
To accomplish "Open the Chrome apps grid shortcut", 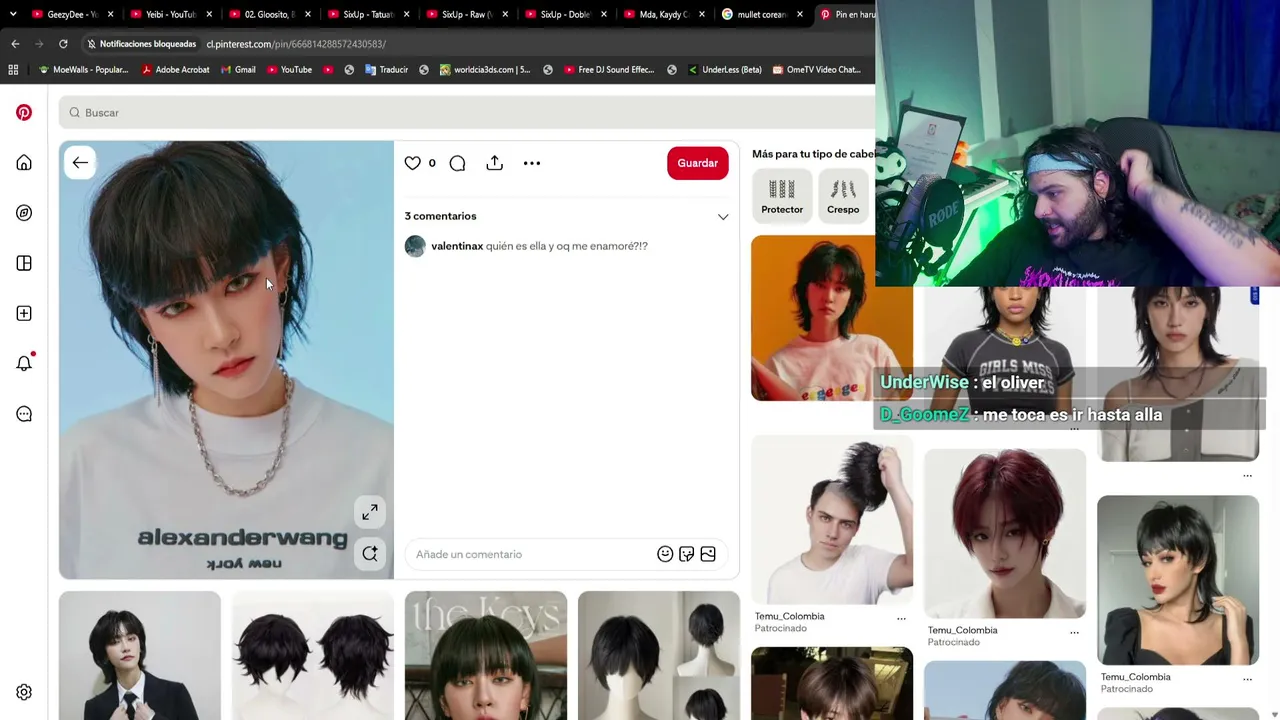I will tap(13, 70).
